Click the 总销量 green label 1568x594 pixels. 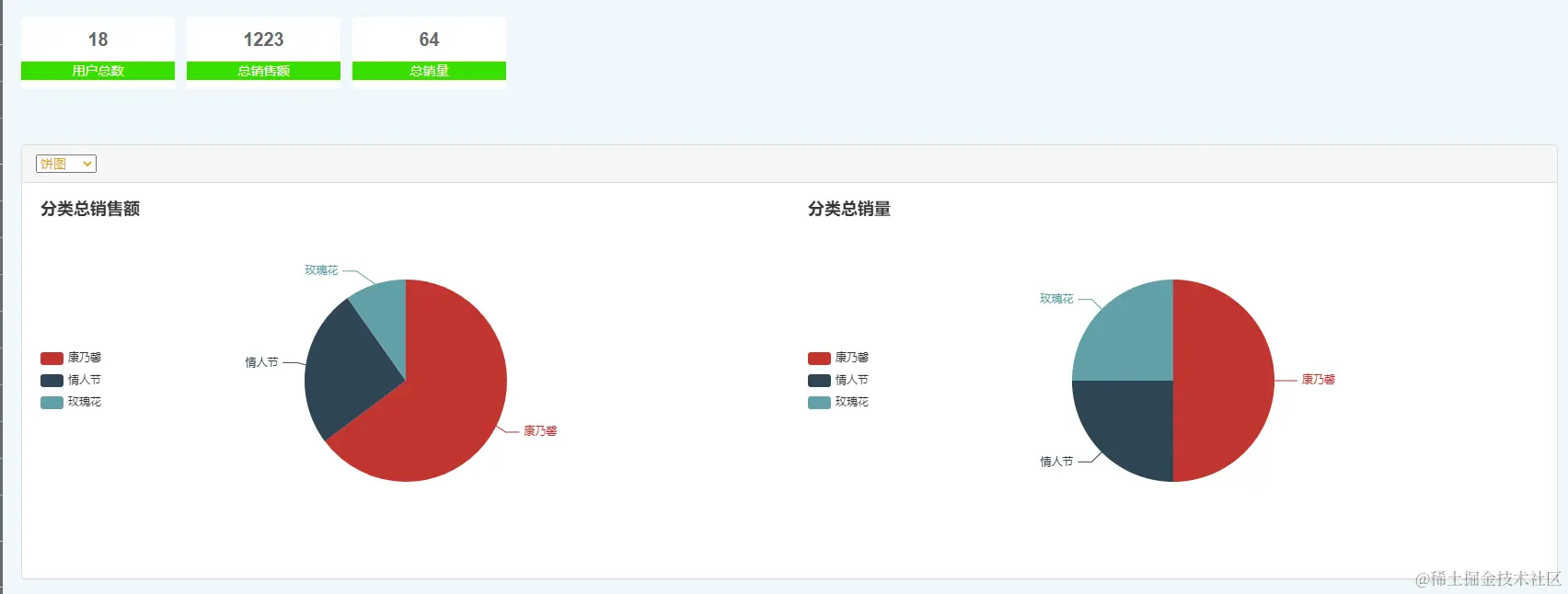[429, 71]
